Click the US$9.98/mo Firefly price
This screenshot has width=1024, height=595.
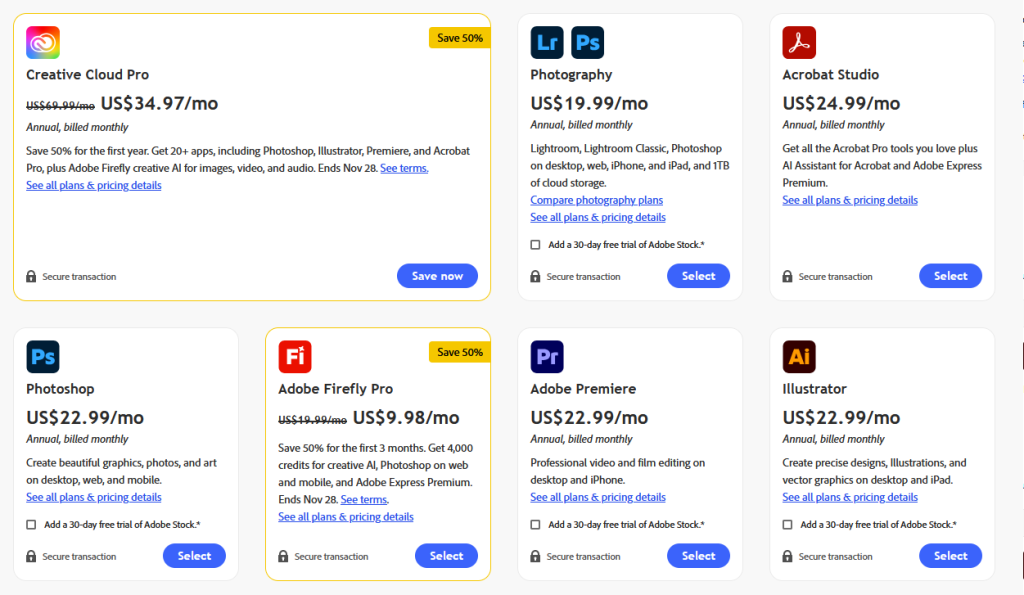[x=406, y=417]
